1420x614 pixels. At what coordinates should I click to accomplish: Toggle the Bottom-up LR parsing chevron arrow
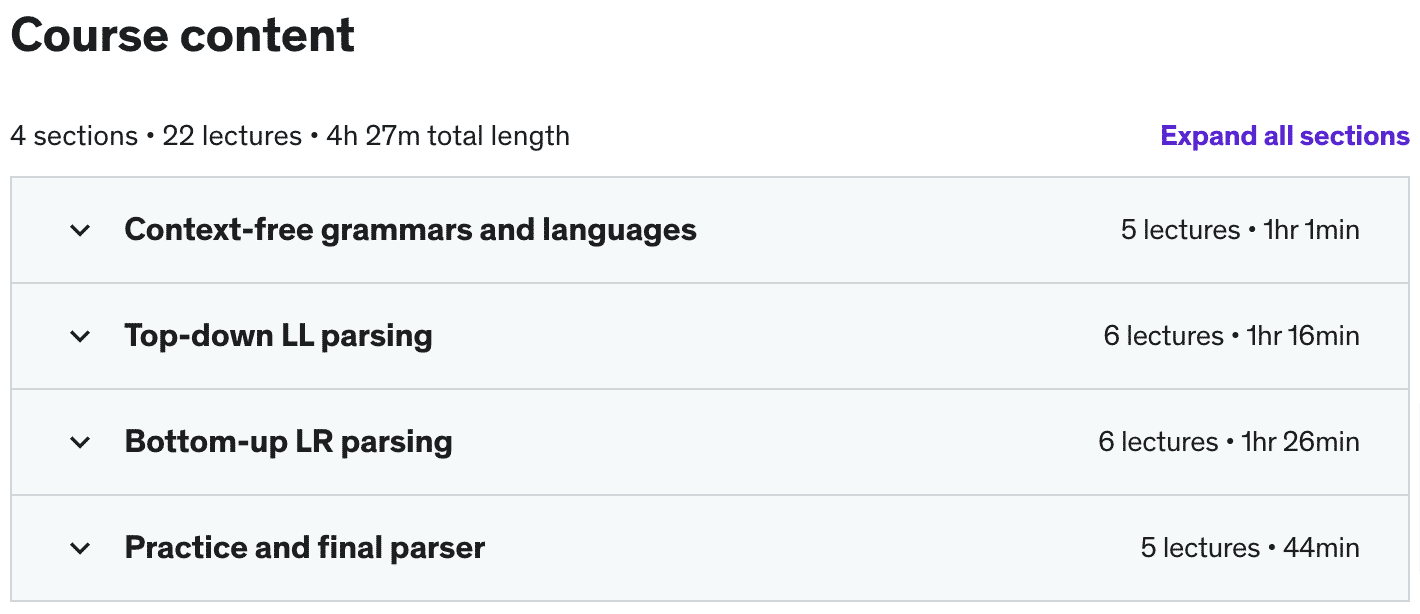[80, 442]
